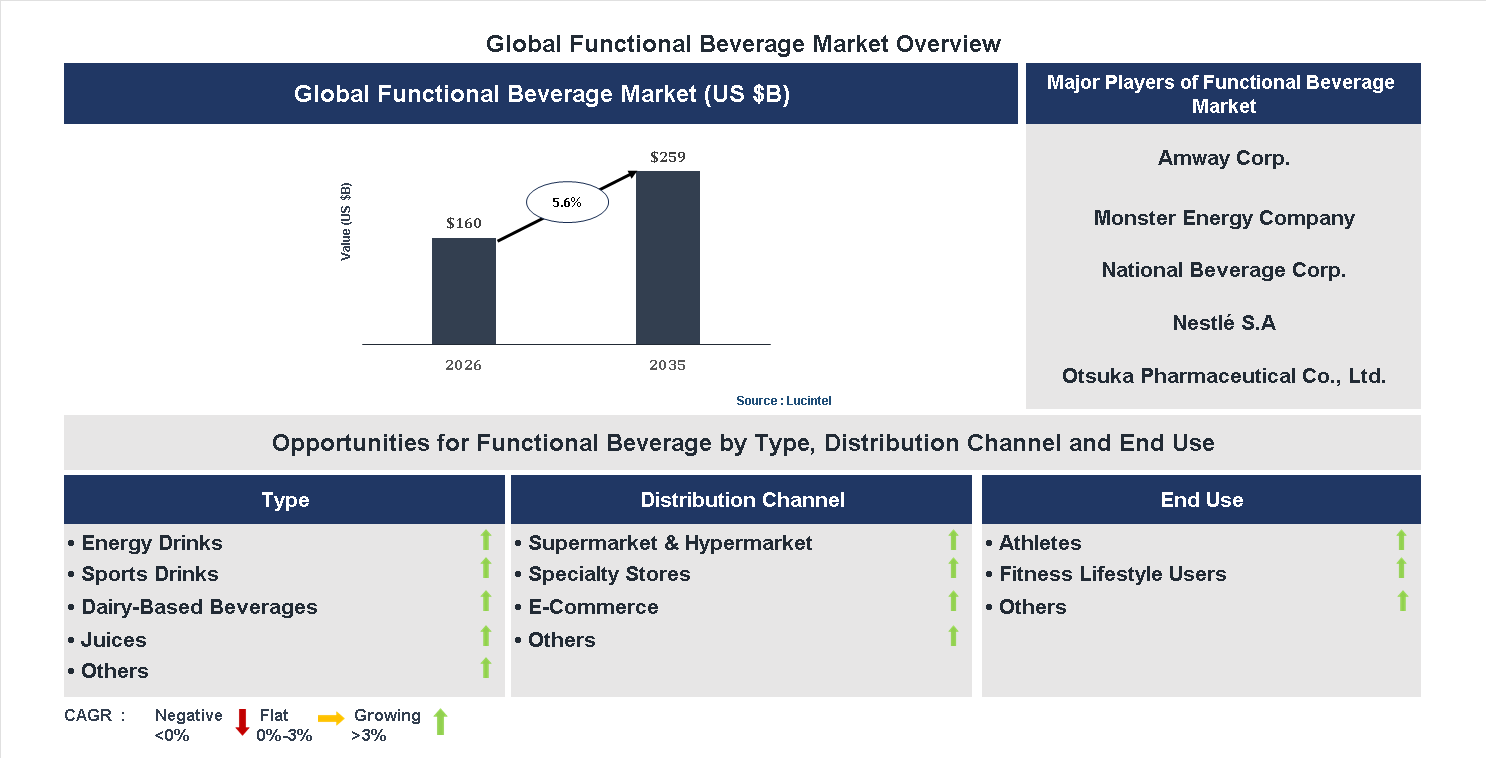Select the $259 bar for 2035
The image size is (1486, 758).
tap(668, 256)
